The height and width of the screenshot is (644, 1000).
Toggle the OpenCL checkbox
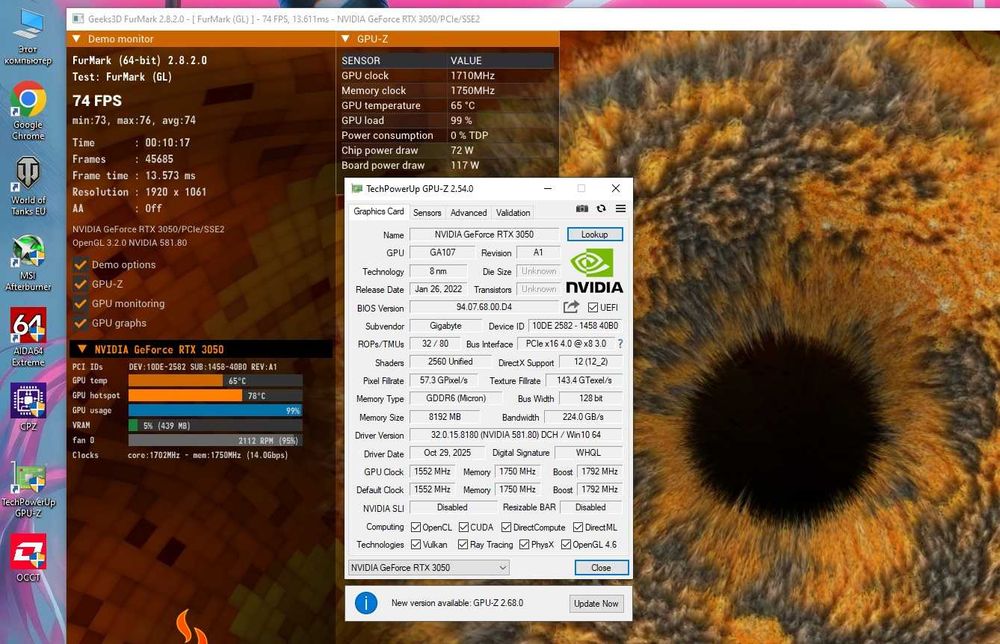pyautogui.click(x=416, y=527)
